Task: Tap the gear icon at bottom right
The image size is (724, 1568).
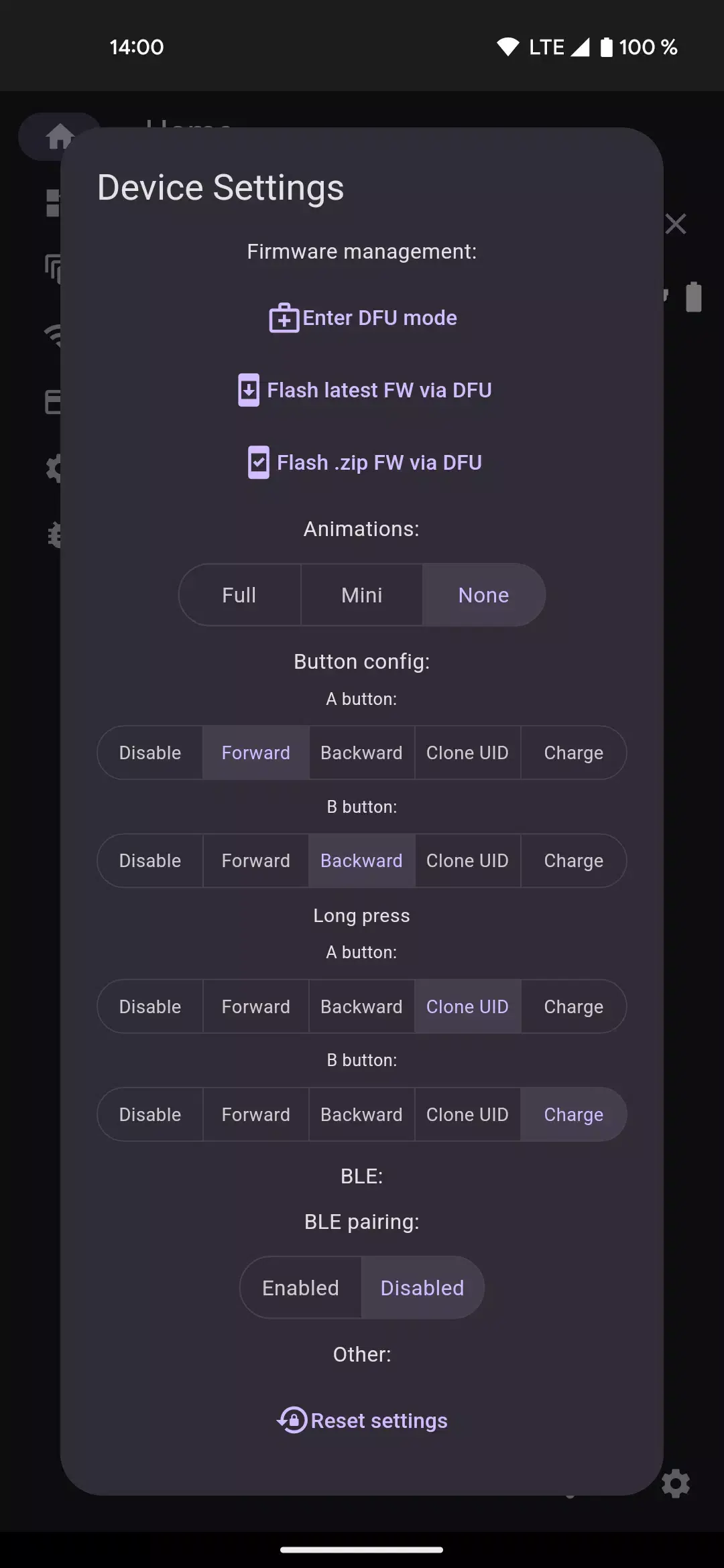Action: click(676, 1482)
